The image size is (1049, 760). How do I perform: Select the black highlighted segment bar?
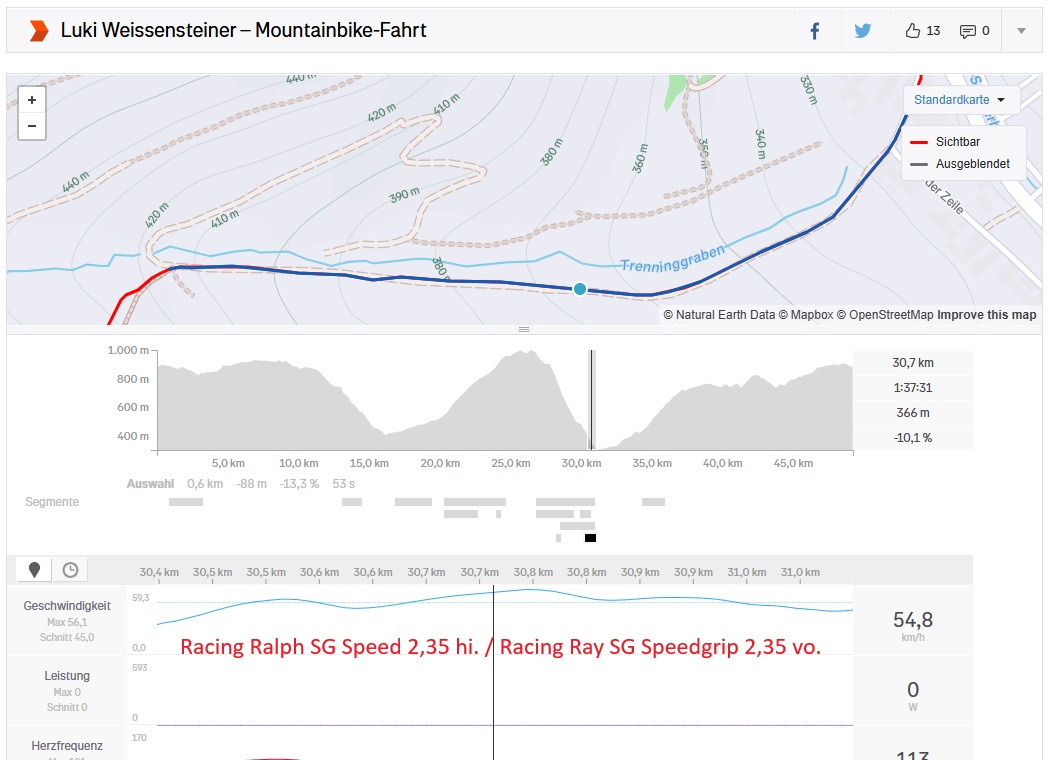(590, 538)
